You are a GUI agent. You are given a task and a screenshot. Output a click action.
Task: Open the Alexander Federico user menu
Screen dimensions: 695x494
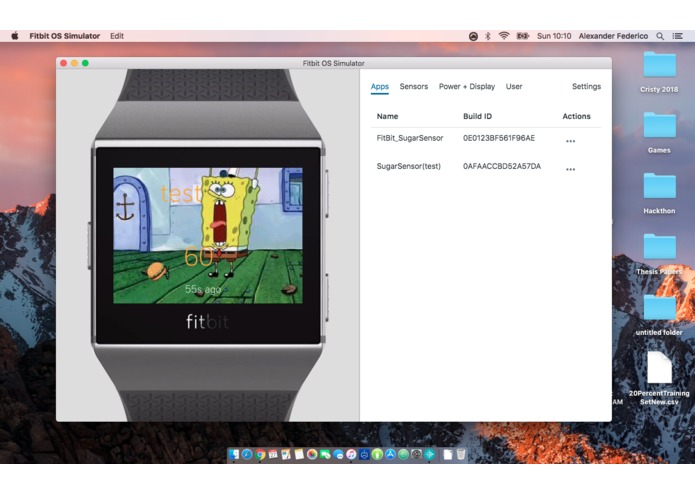(x=613, y=36)
